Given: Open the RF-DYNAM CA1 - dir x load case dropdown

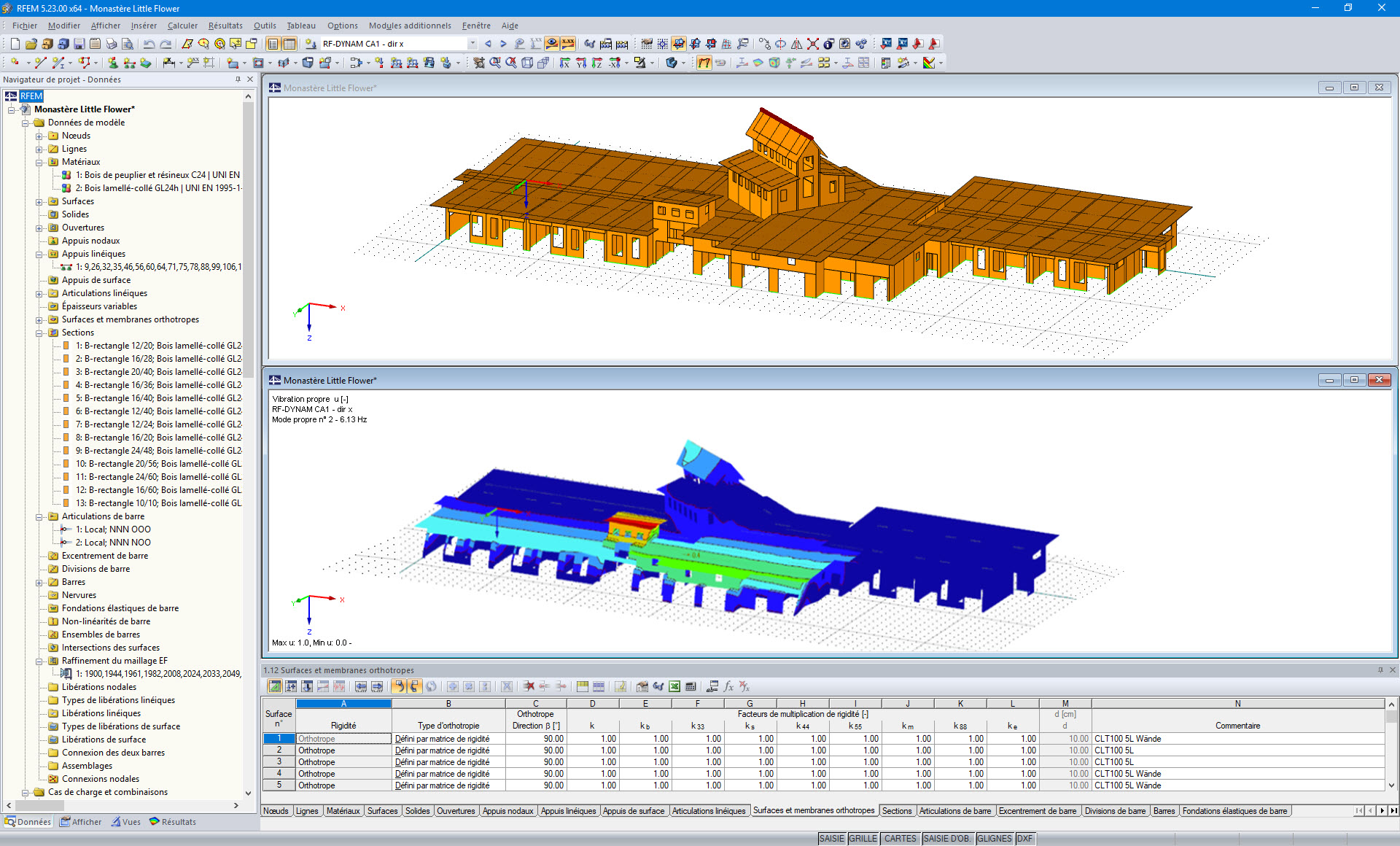Looking at the screenshot, I should [472, 43].
